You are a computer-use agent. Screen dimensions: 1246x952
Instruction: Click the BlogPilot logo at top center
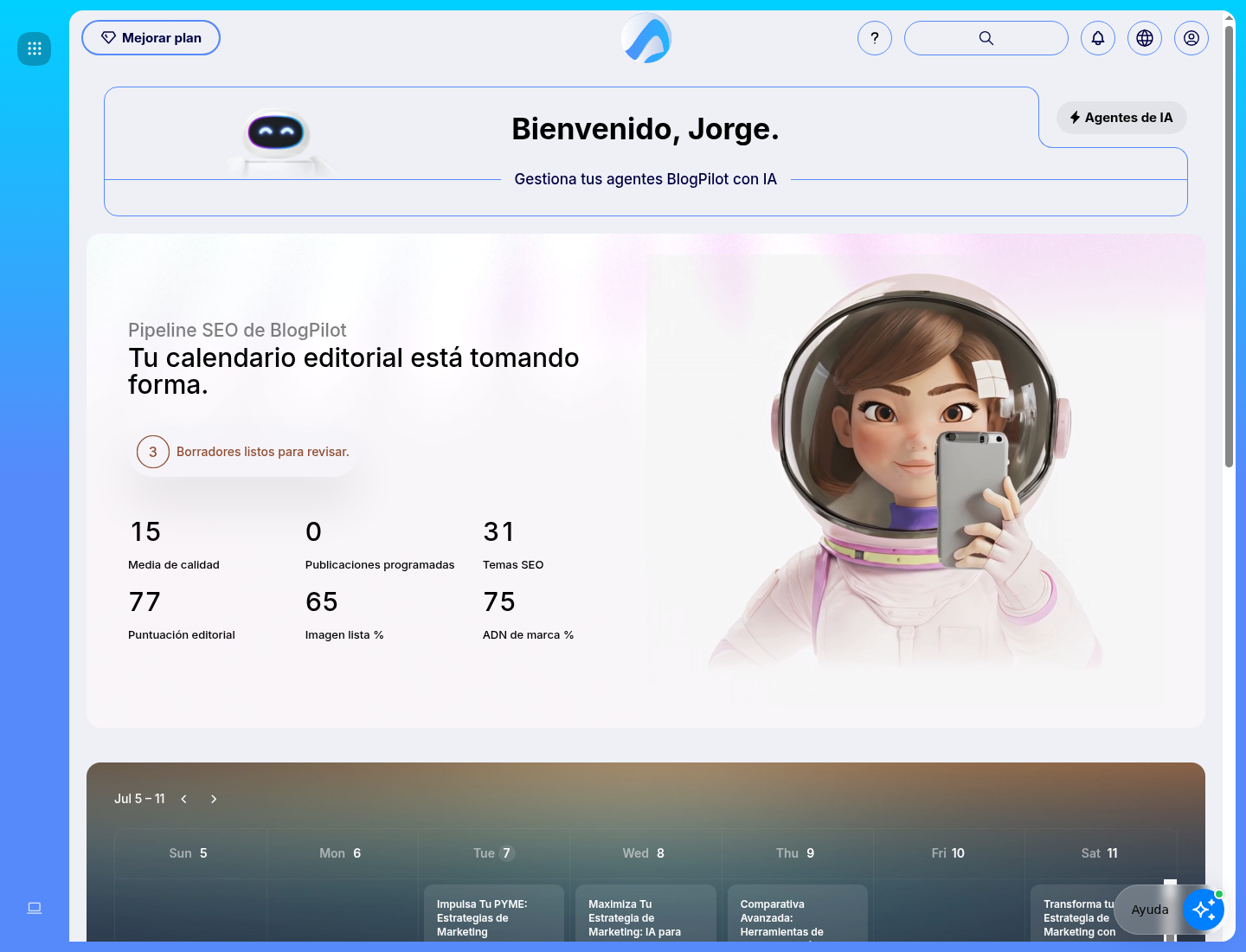pyautogui.click(x=646, y=38)
